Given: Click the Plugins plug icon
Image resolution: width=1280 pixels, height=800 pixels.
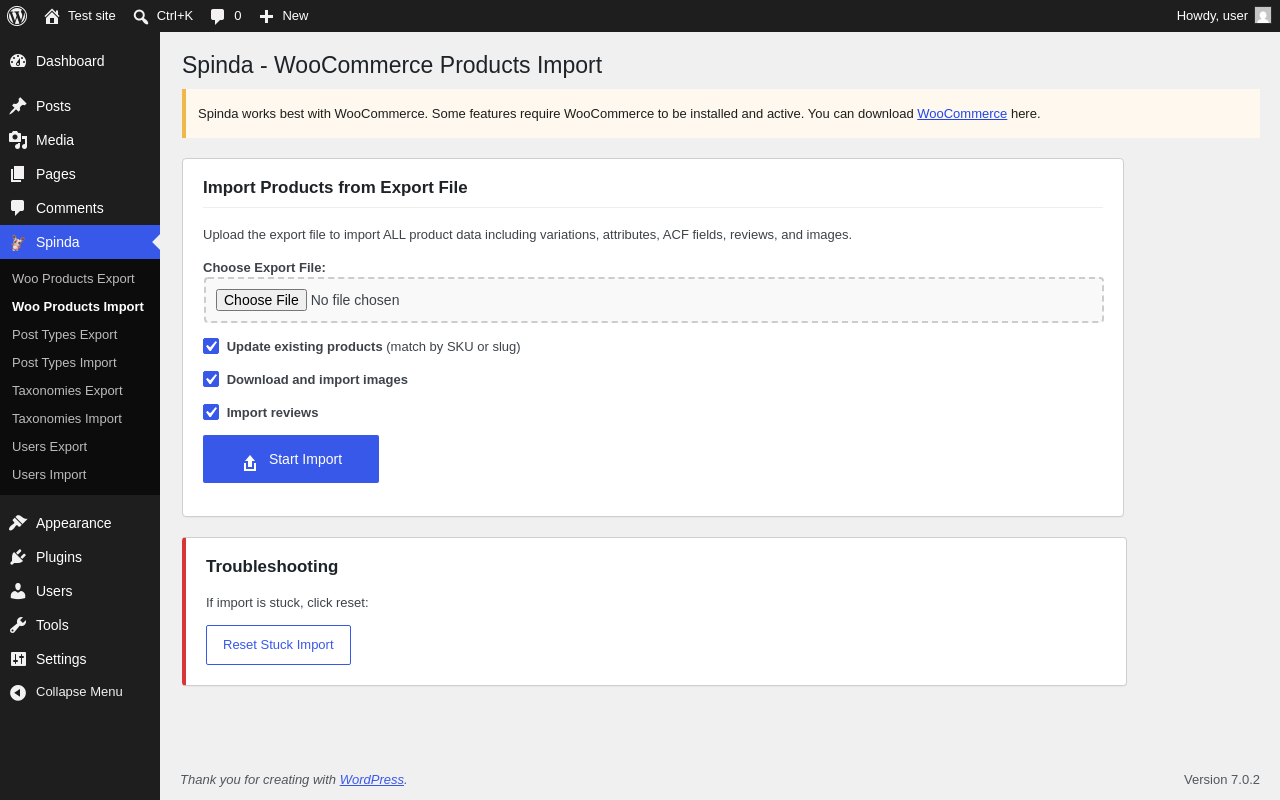Looking at the screenshot, I should [18, 557].
